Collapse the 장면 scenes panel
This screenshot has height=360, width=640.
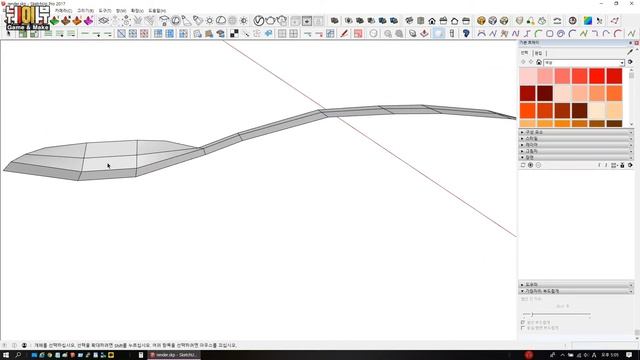576,157
